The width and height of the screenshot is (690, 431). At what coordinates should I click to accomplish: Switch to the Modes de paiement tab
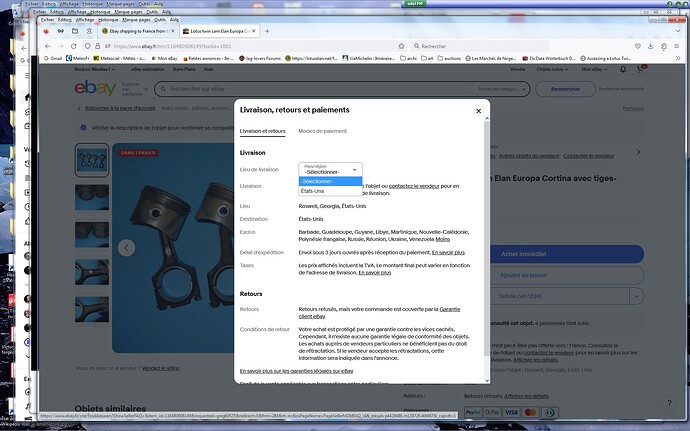point(323,131)
